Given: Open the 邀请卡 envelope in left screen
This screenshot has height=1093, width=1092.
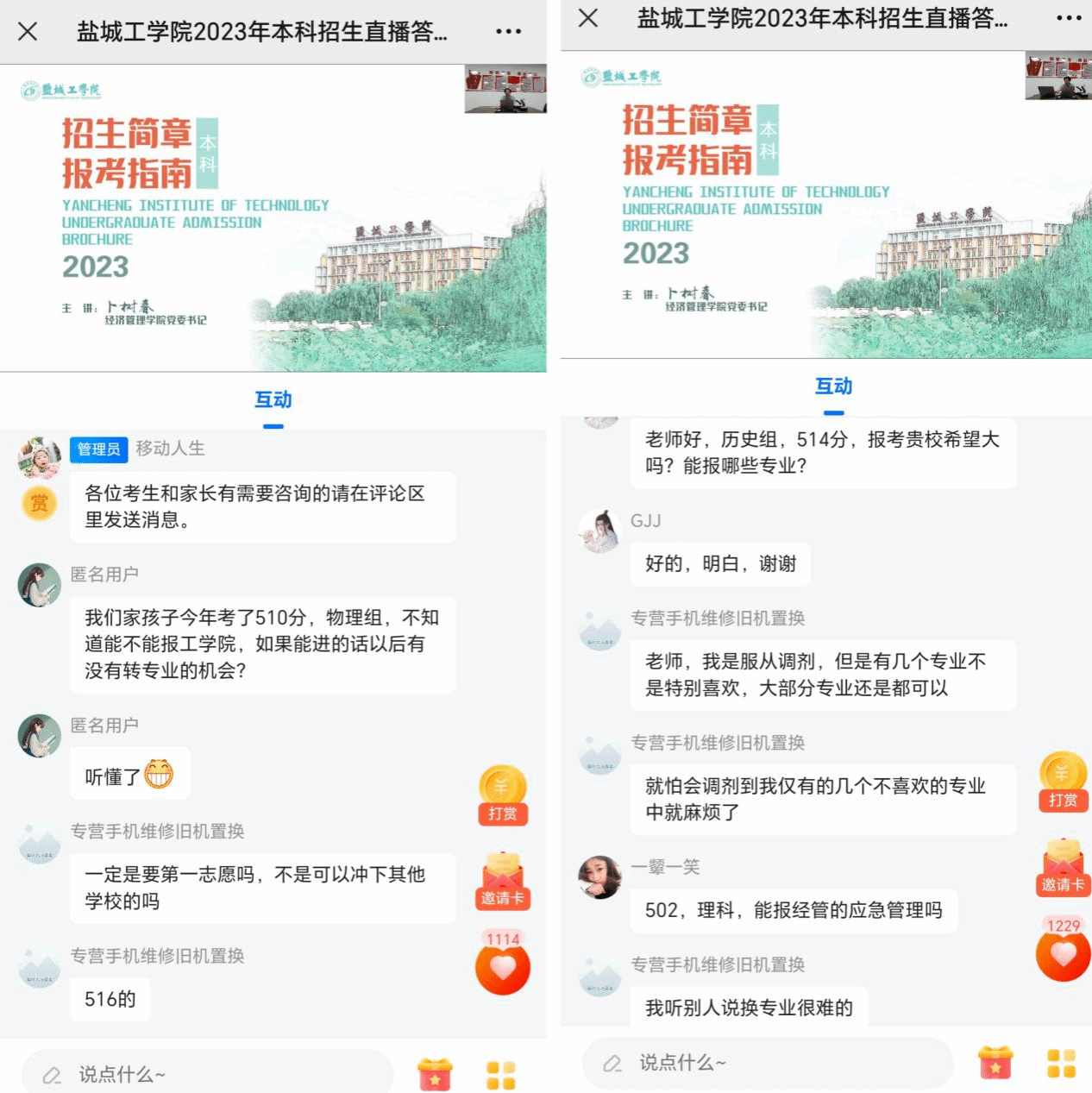Looking at the screenshot, I should click(503, 881).
